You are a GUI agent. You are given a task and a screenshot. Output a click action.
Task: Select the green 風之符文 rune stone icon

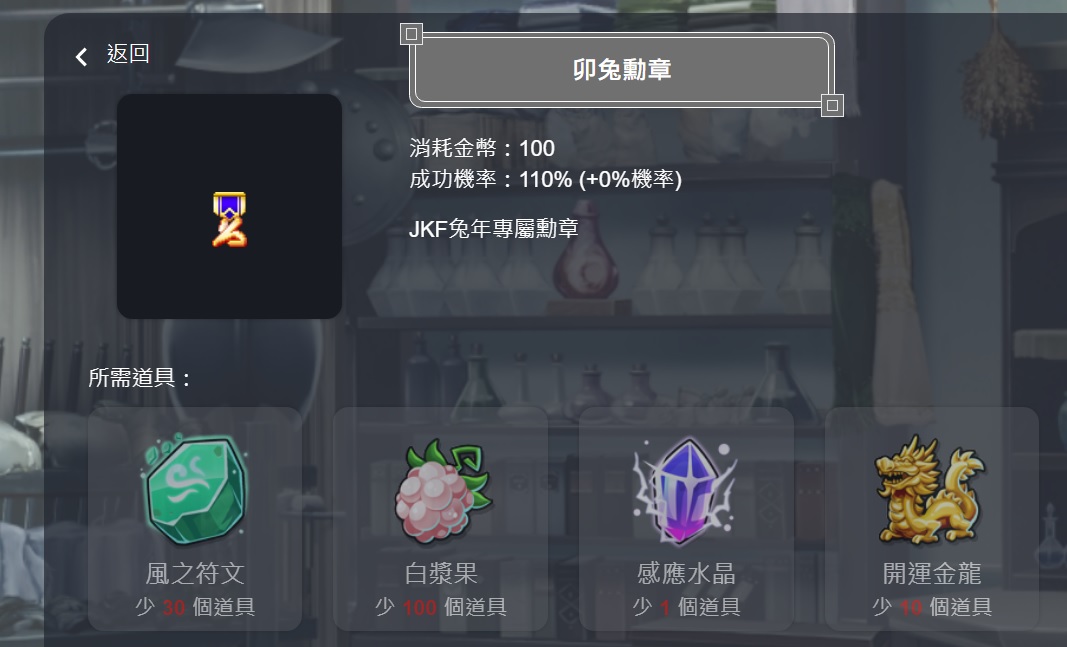(195, 489)
